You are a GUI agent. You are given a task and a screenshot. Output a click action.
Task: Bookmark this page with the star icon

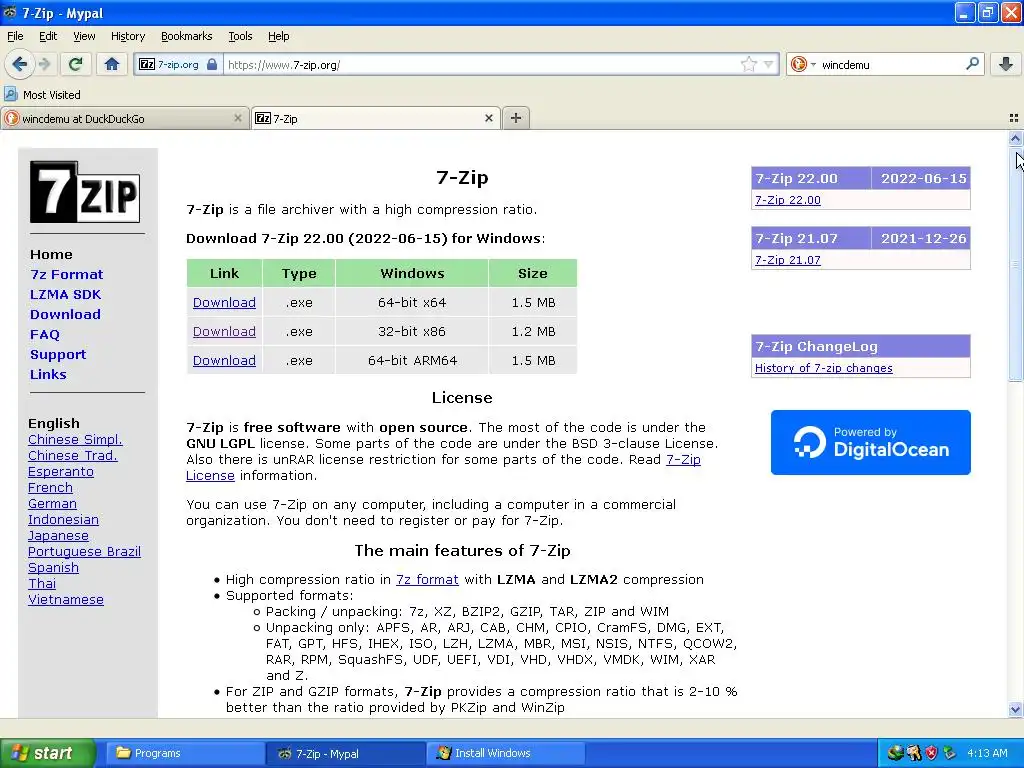[x=748, y=64]
